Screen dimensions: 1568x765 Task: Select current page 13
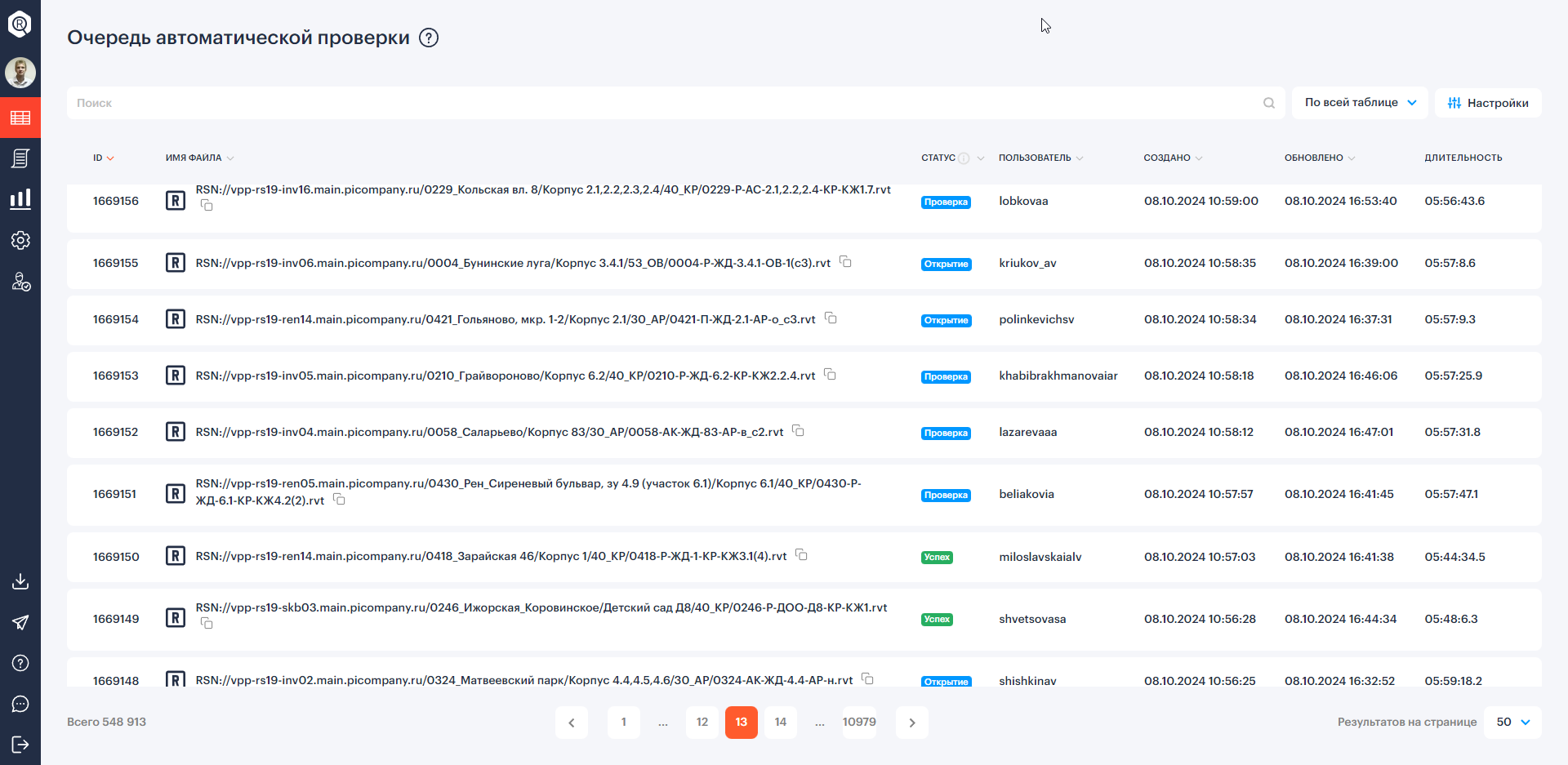742,723
